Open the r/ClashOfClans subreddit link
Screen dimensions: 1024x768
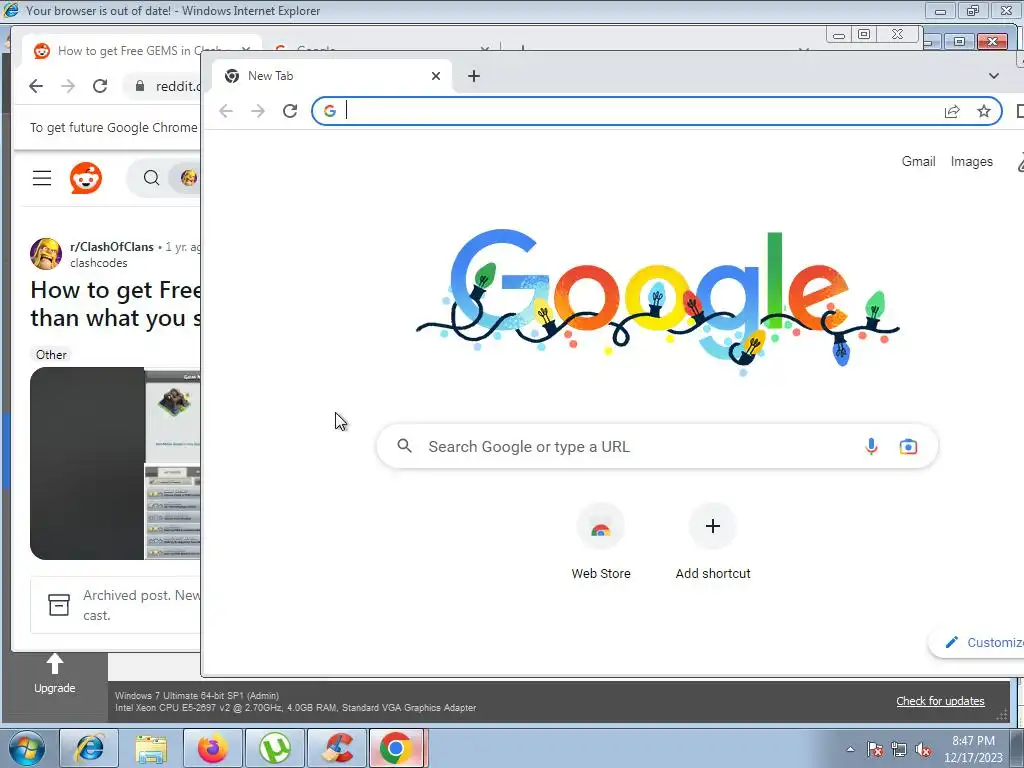click(112, 247)
